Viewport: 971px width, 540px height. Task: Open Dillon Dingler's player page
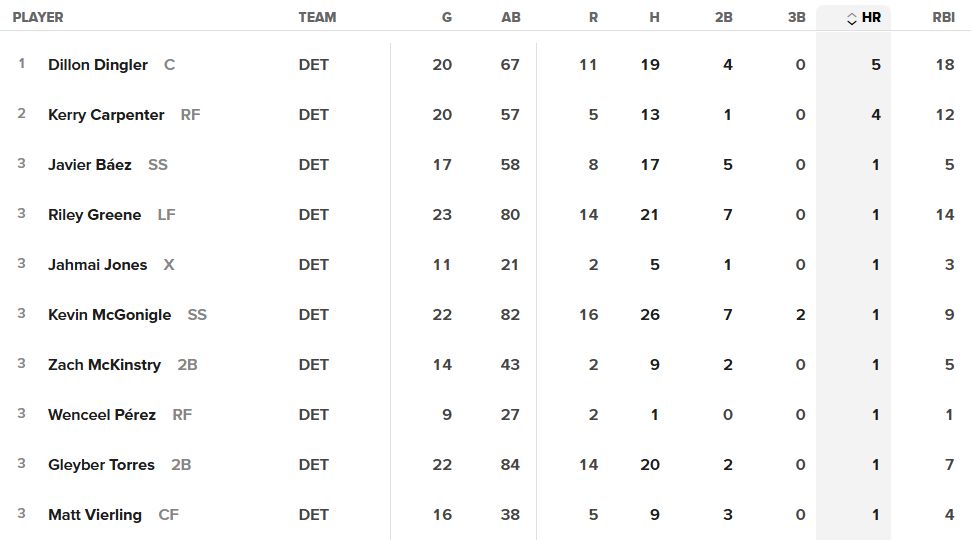click(98, 65)
